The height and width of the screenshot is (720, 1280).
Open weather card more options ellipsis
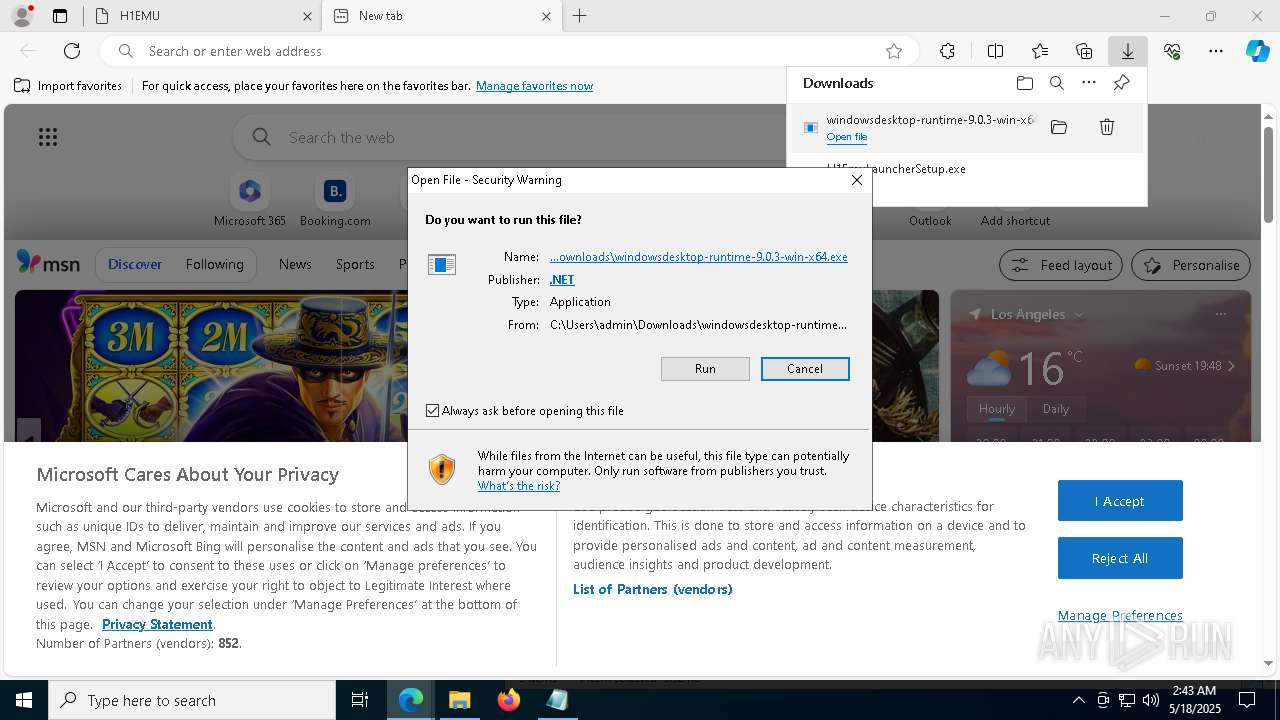click(x=1220, y=314)
